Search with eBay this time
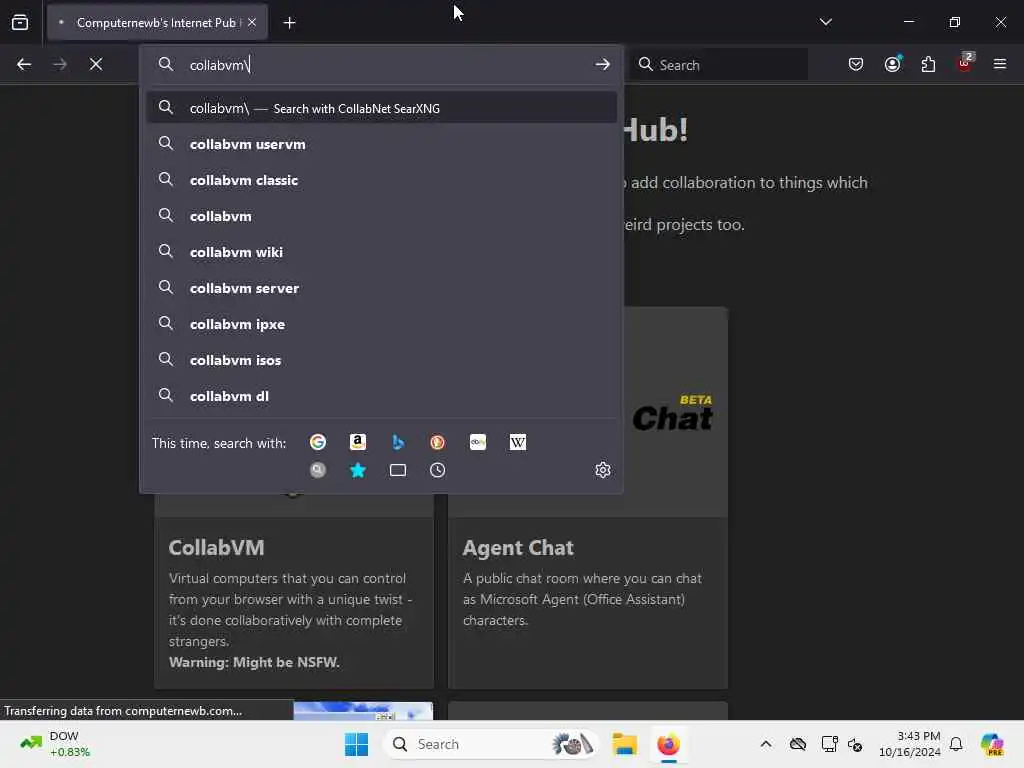The height and width of the screenshot is (768, 1024). pos(478,442)
